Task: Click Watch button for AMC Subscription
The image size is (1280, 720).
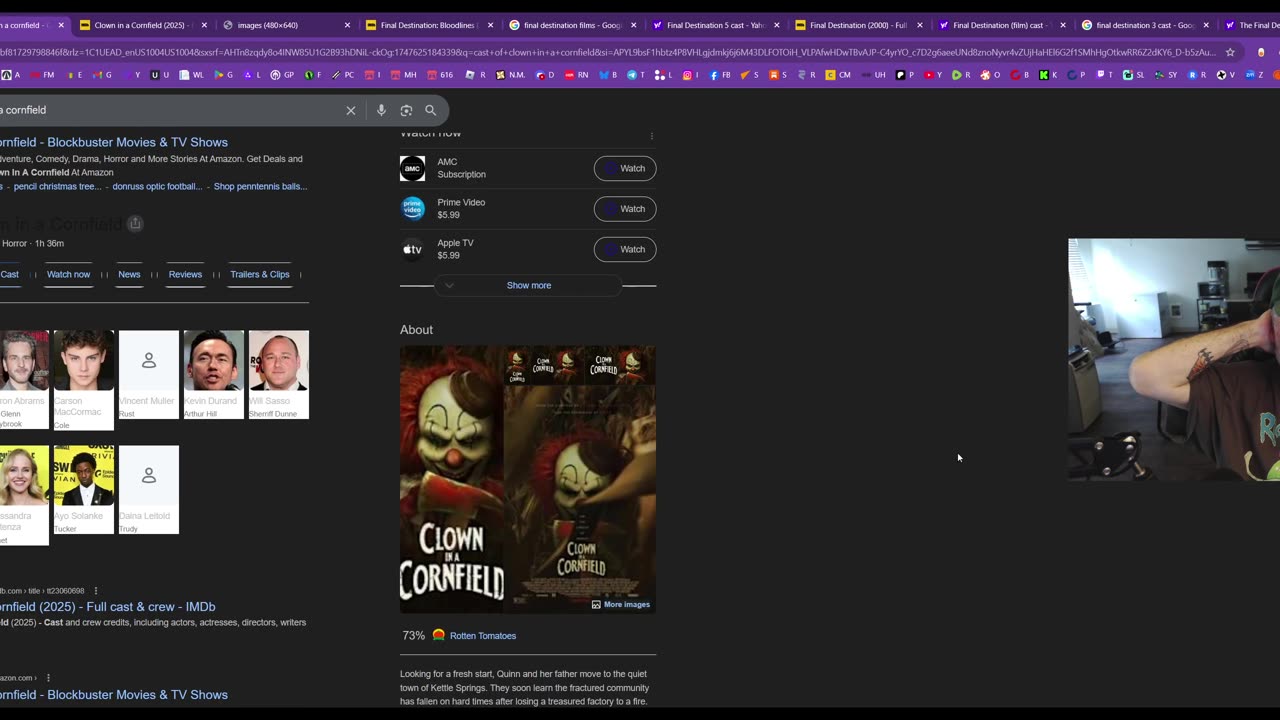Action: [625, 168]
